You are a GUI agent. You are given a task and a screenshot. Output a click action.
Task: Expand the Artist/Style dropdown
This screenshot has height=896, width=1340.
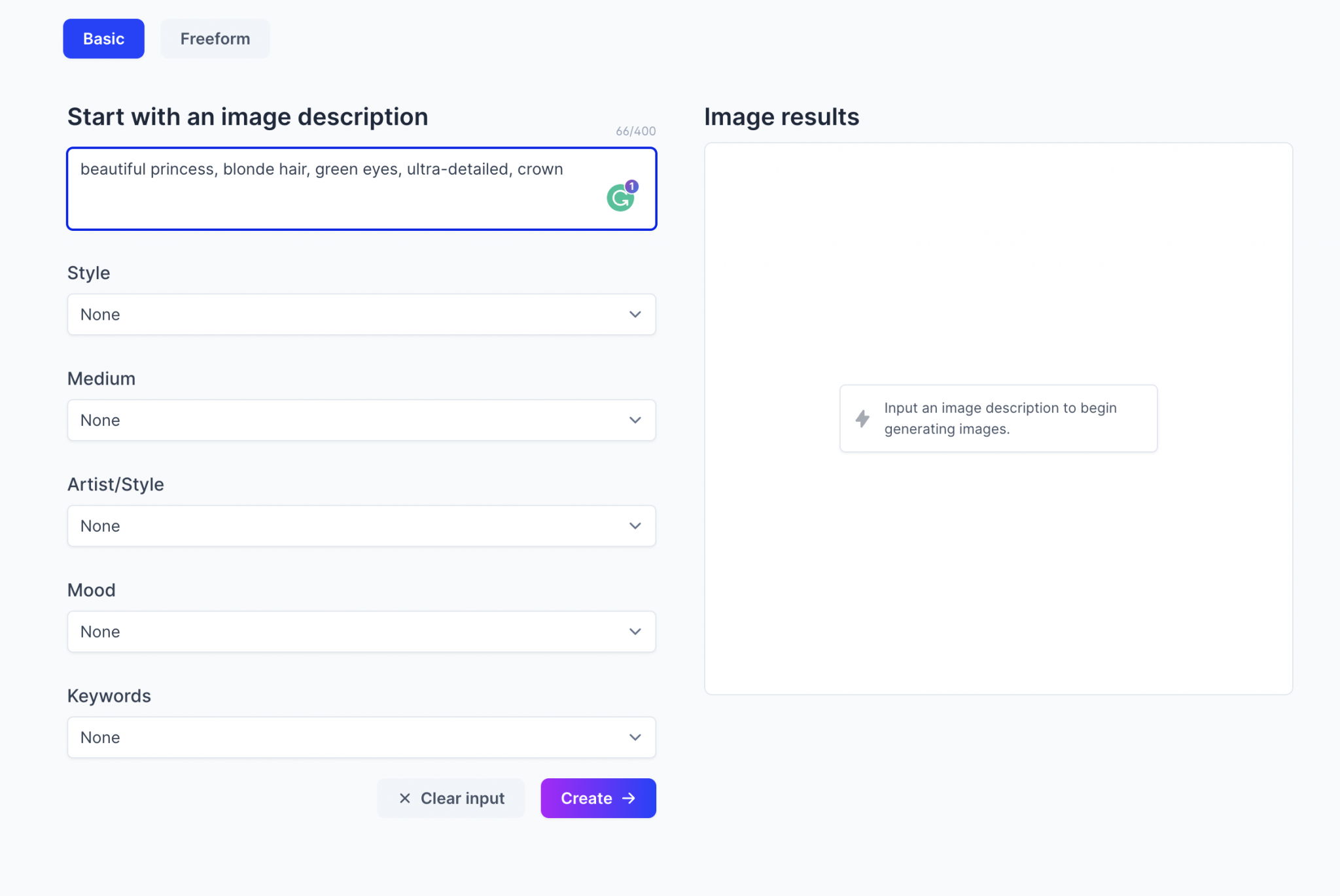pos(361,526)
